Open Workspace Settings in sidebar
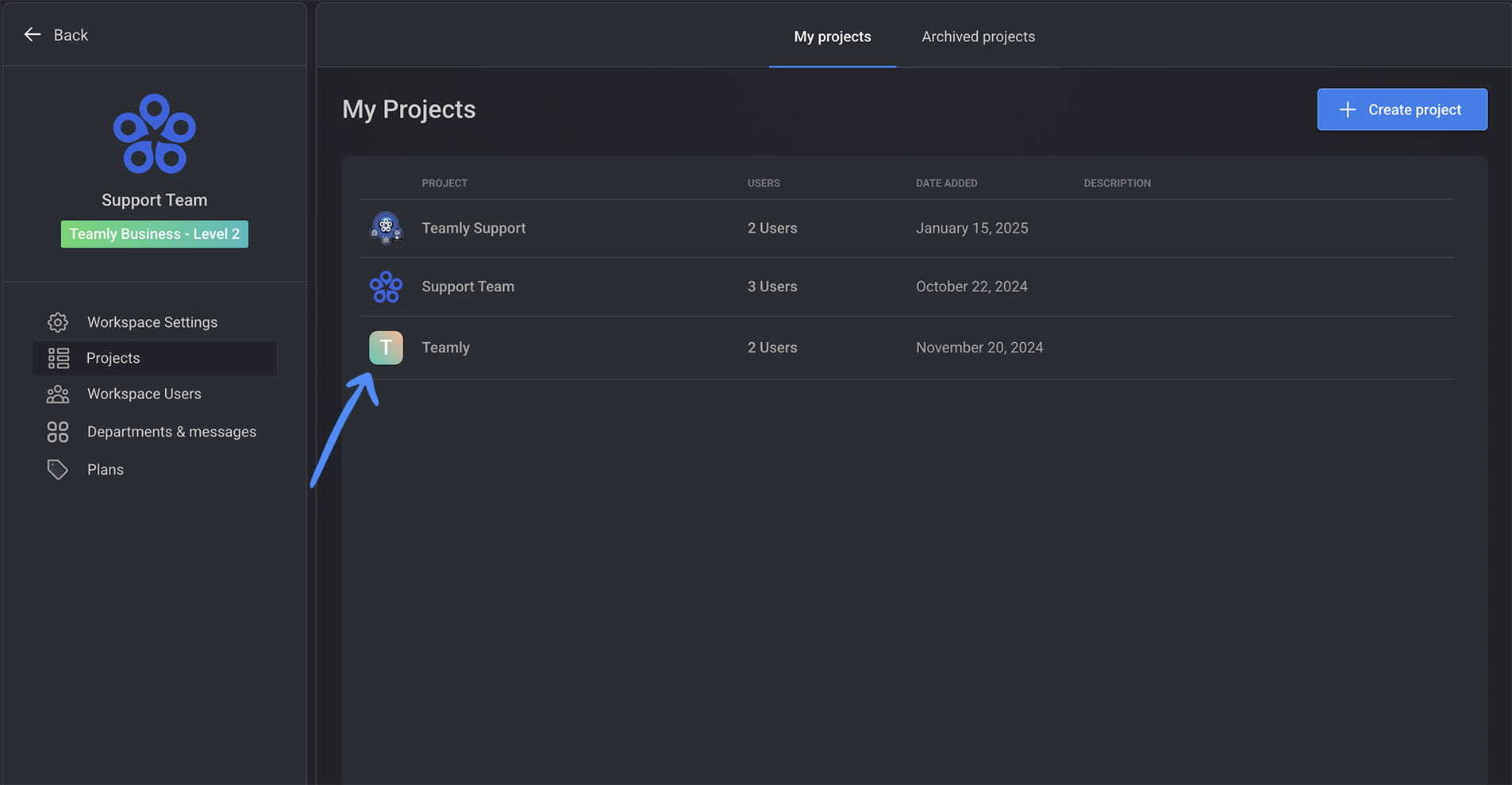 (155, 322)
